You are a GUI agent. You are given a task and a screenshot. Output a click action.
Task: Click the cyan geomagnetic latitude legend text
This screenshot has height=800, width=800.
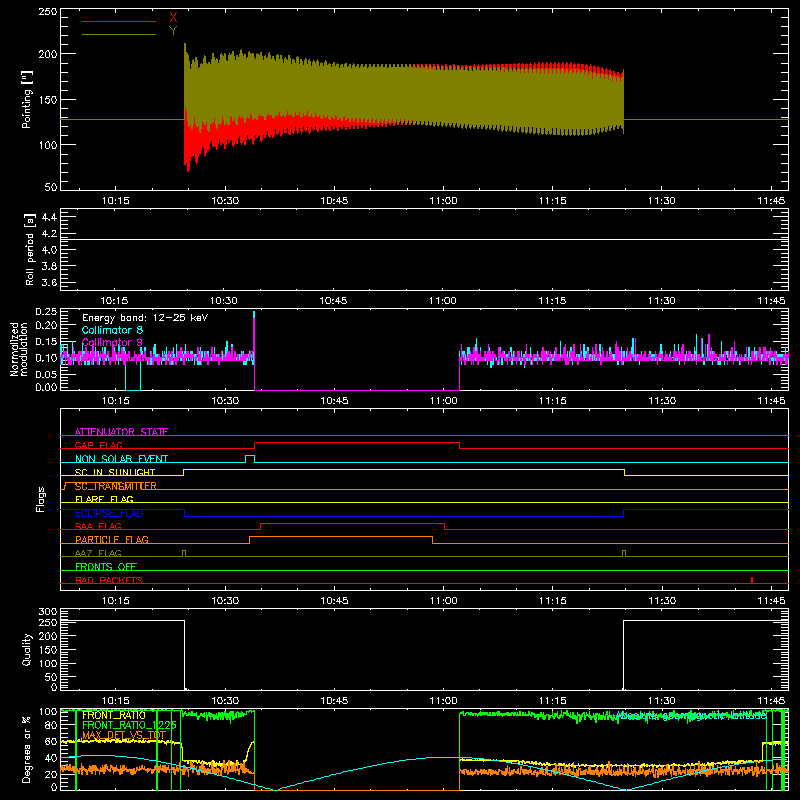tap(691, 715)
